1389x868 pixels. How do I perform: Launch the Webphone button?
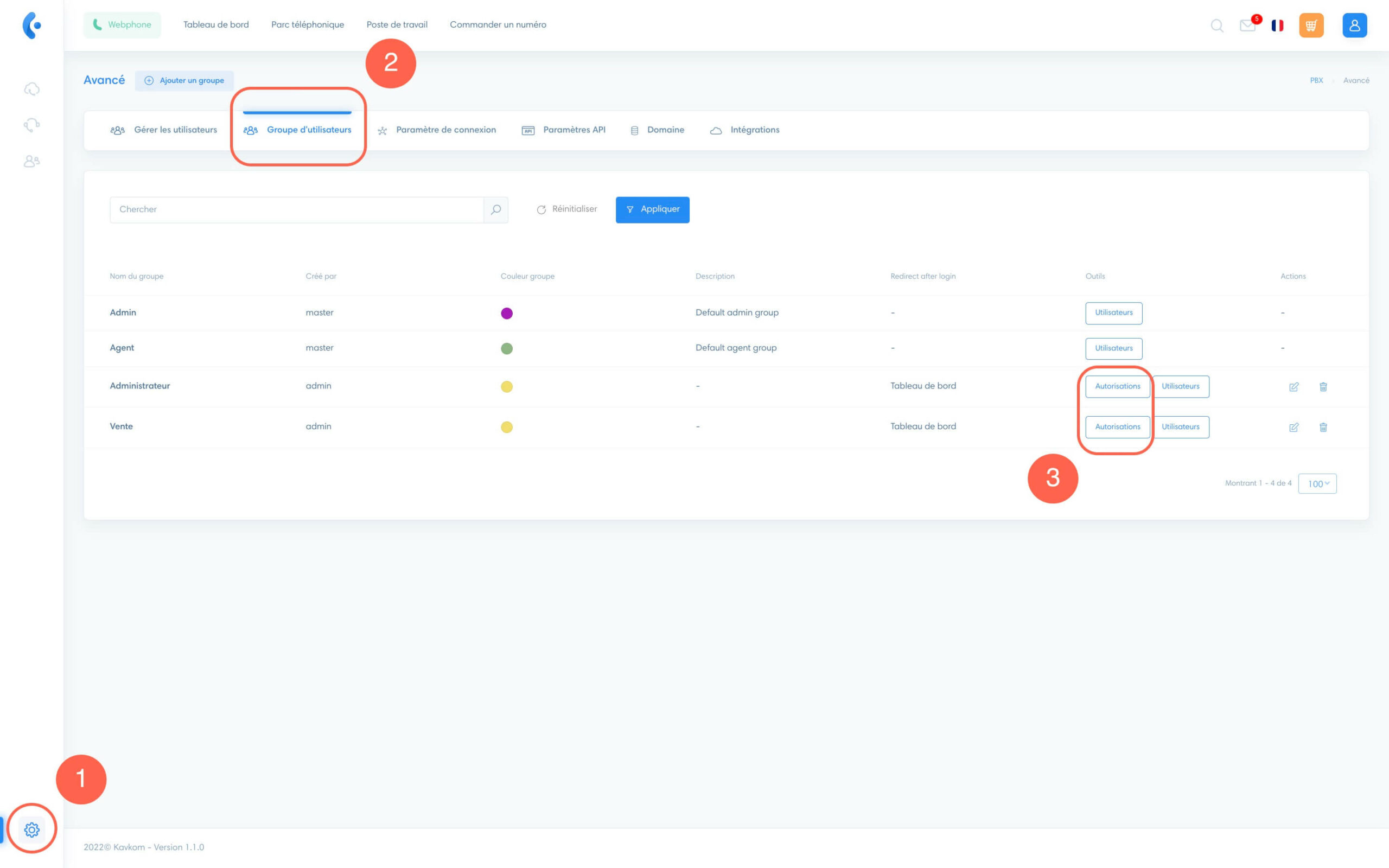click(122, 25)
